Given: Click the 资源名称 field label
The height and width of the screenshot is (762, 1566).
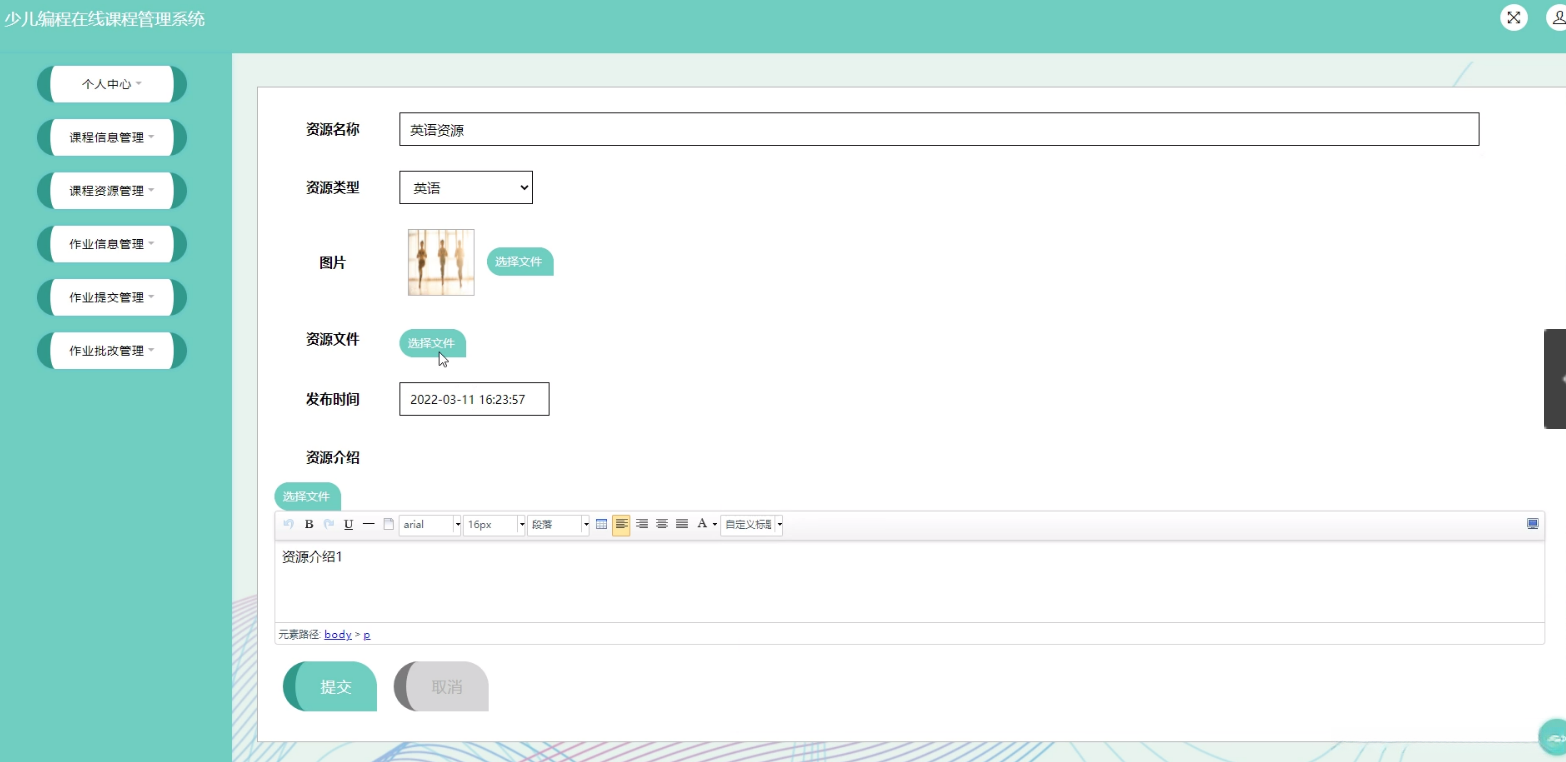Looking at the screenshot, I should click(x=333, y=129).
